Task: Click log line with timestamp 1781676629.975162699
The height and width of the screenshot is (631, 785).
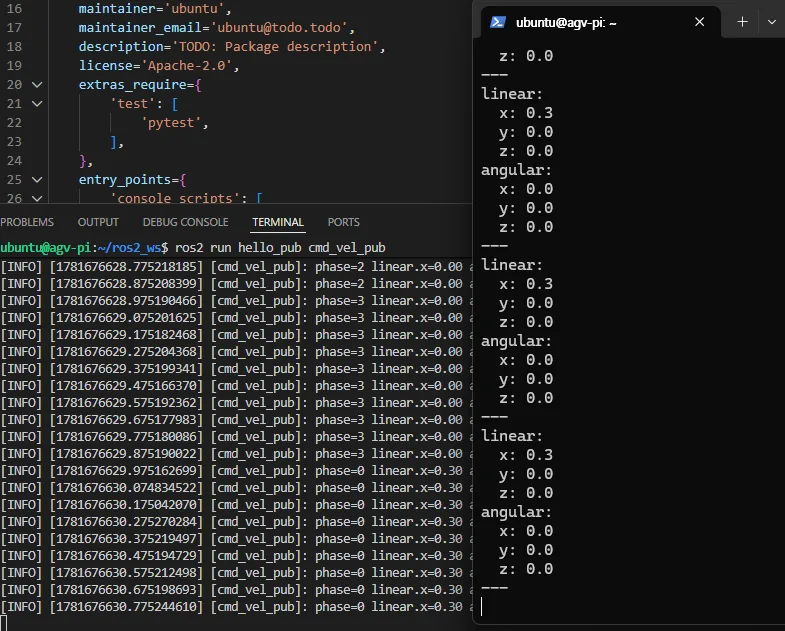Action: (236, 471)
